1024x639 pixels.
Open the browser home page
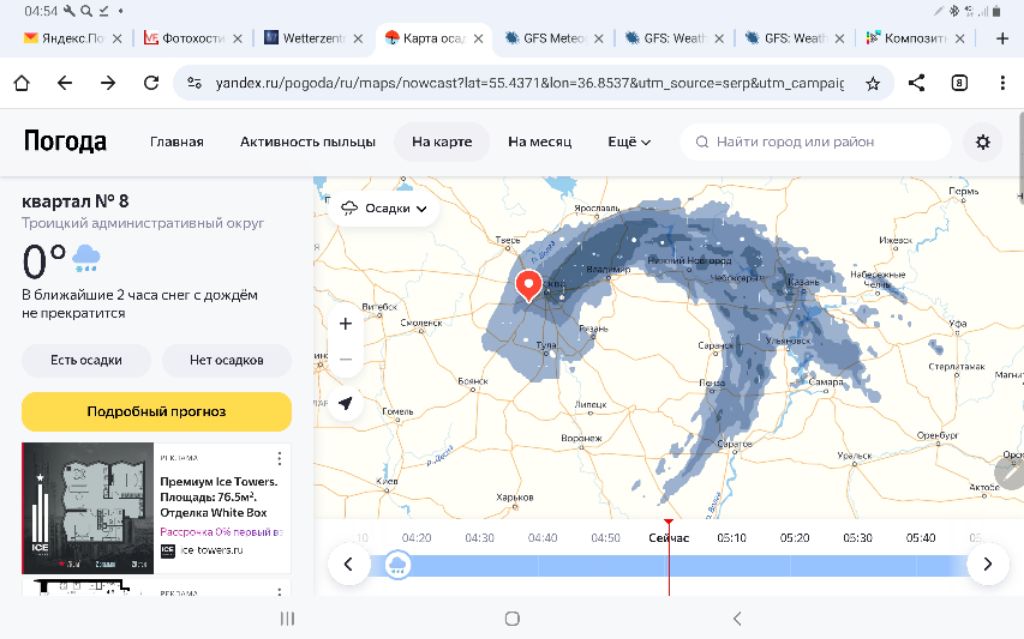pyautogui.click(x=22, y=83)
